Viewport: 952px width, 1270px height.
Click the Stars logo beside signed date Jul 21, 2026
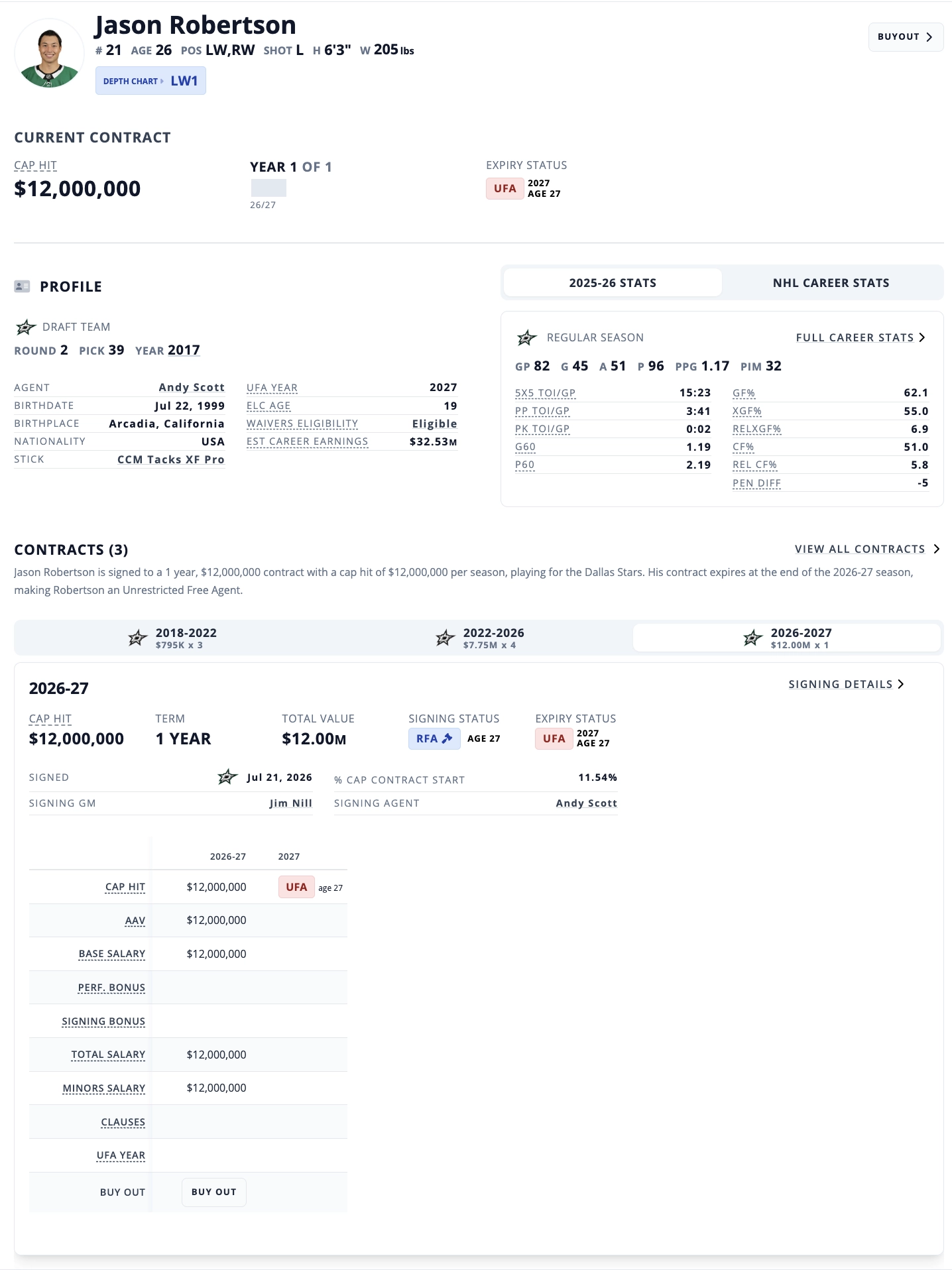tap(227, 777)
